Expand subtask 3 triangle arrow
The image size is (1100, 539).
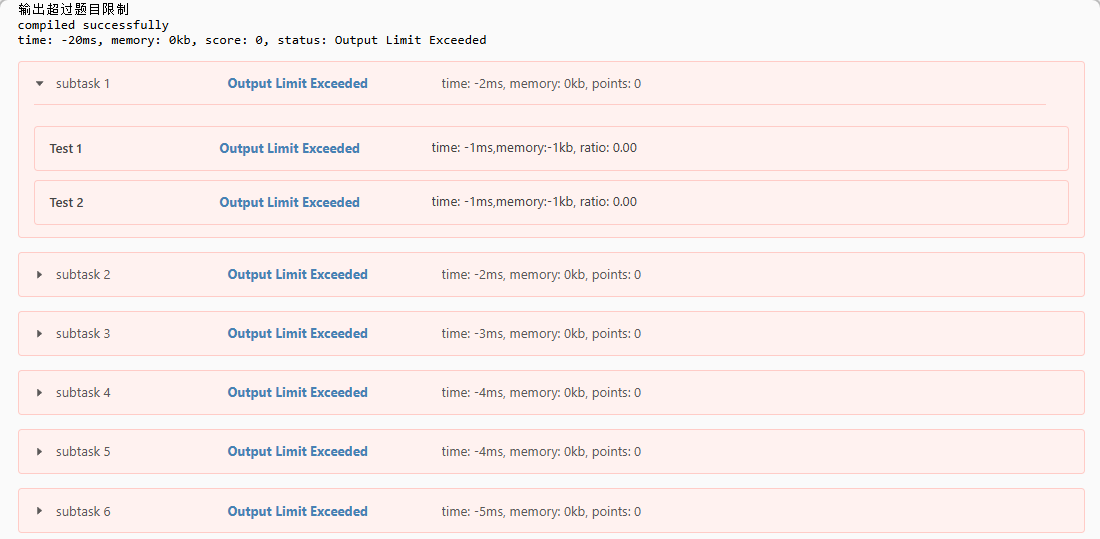(40, 333)
